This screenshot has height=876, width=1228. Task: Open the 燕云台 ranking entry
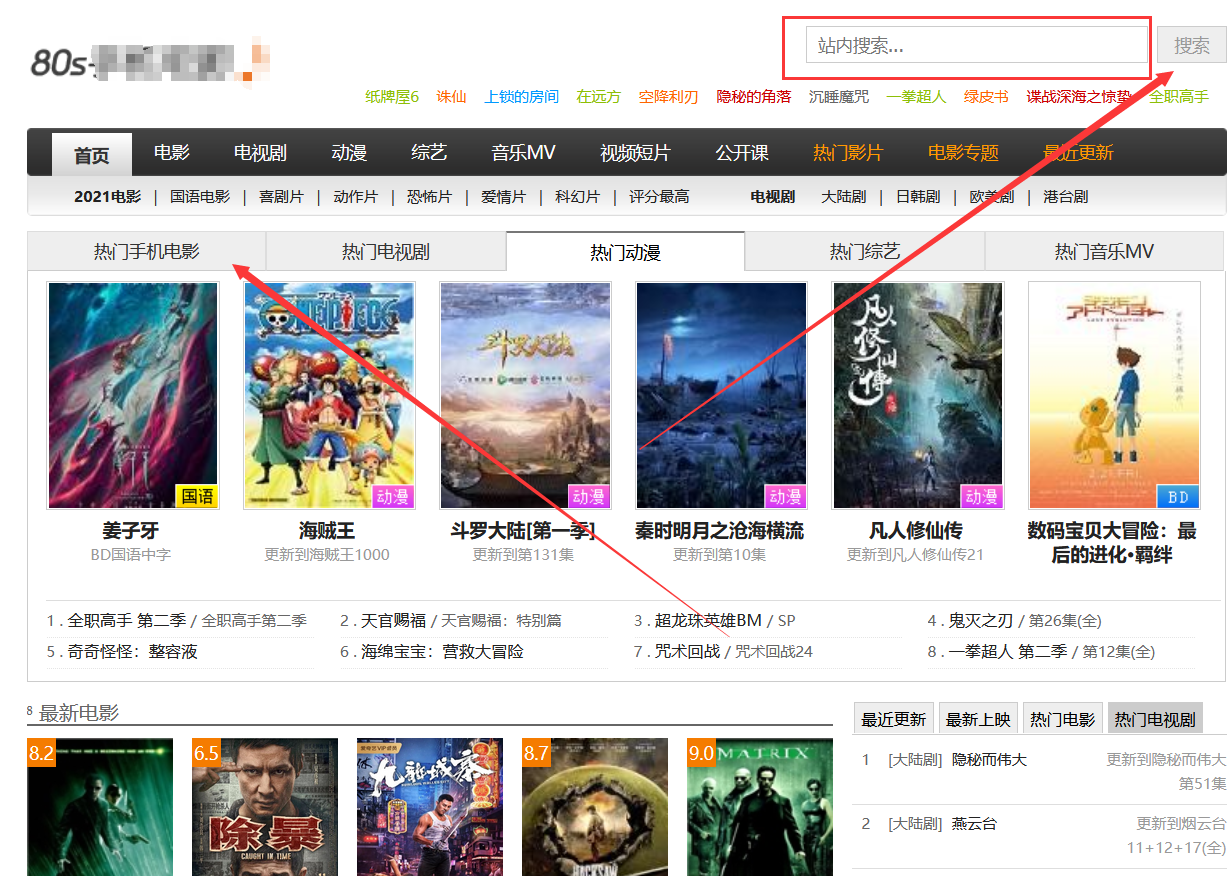pos(974,824)
